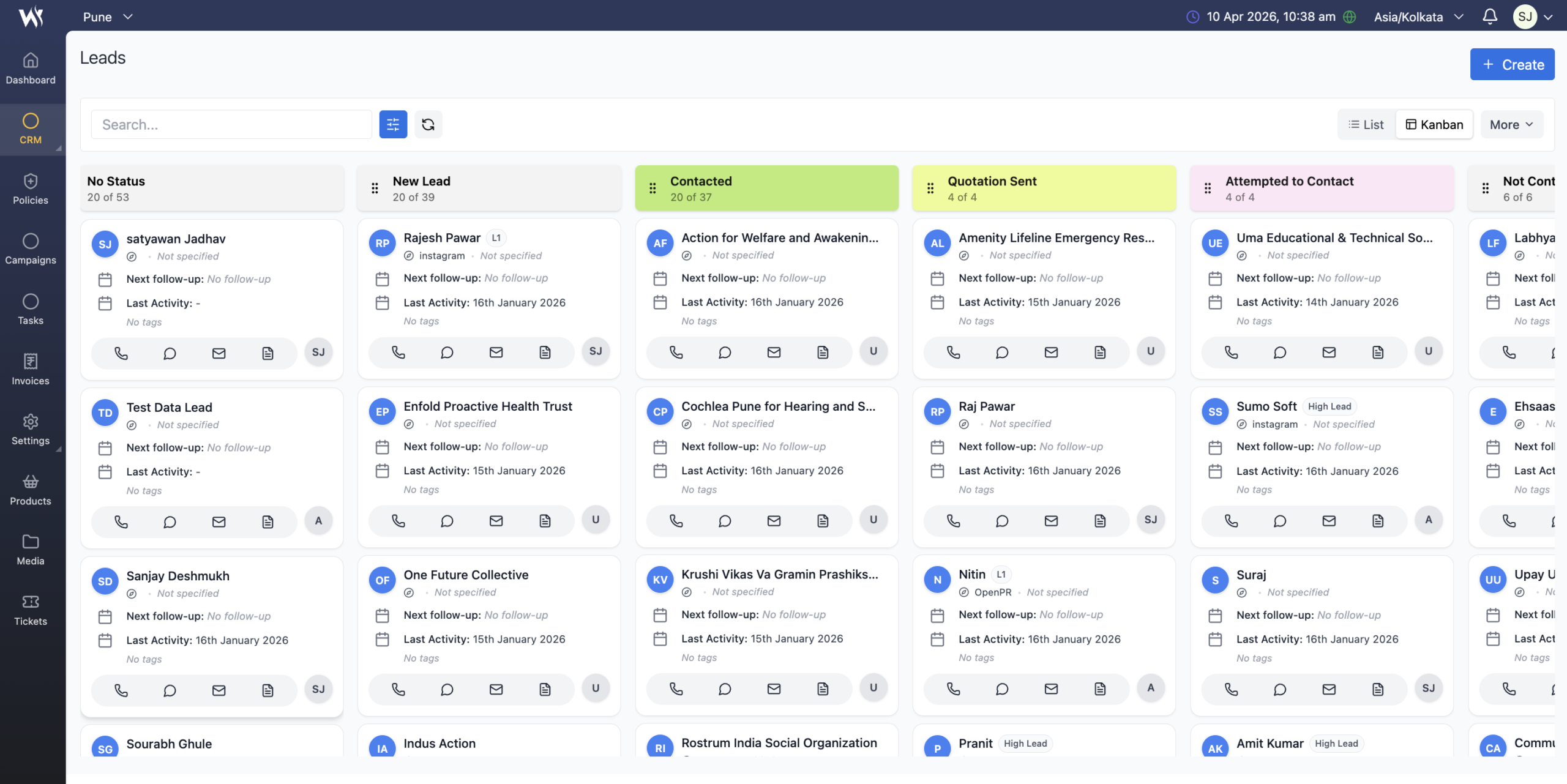Open the More dropdown menu
1567x784 pixels.
(x=1511, y=125)
